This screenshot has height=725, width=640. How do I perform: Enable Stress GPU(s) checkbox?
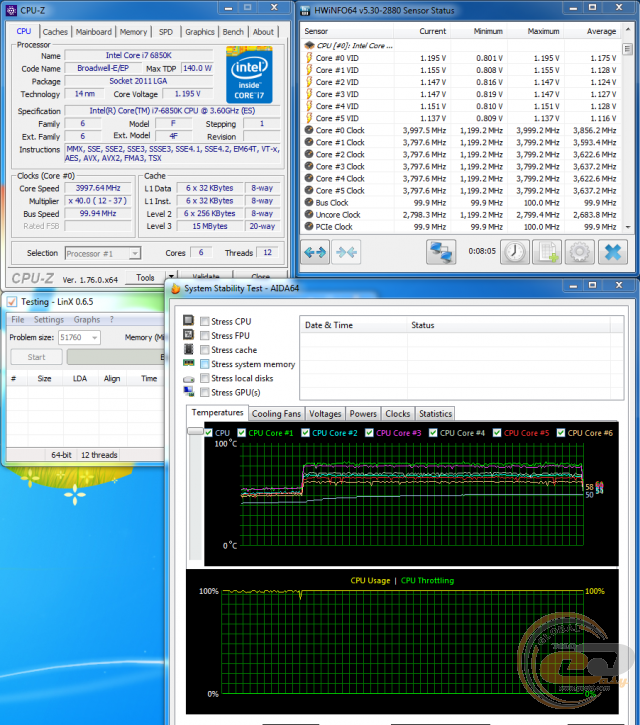click(204, 393)
